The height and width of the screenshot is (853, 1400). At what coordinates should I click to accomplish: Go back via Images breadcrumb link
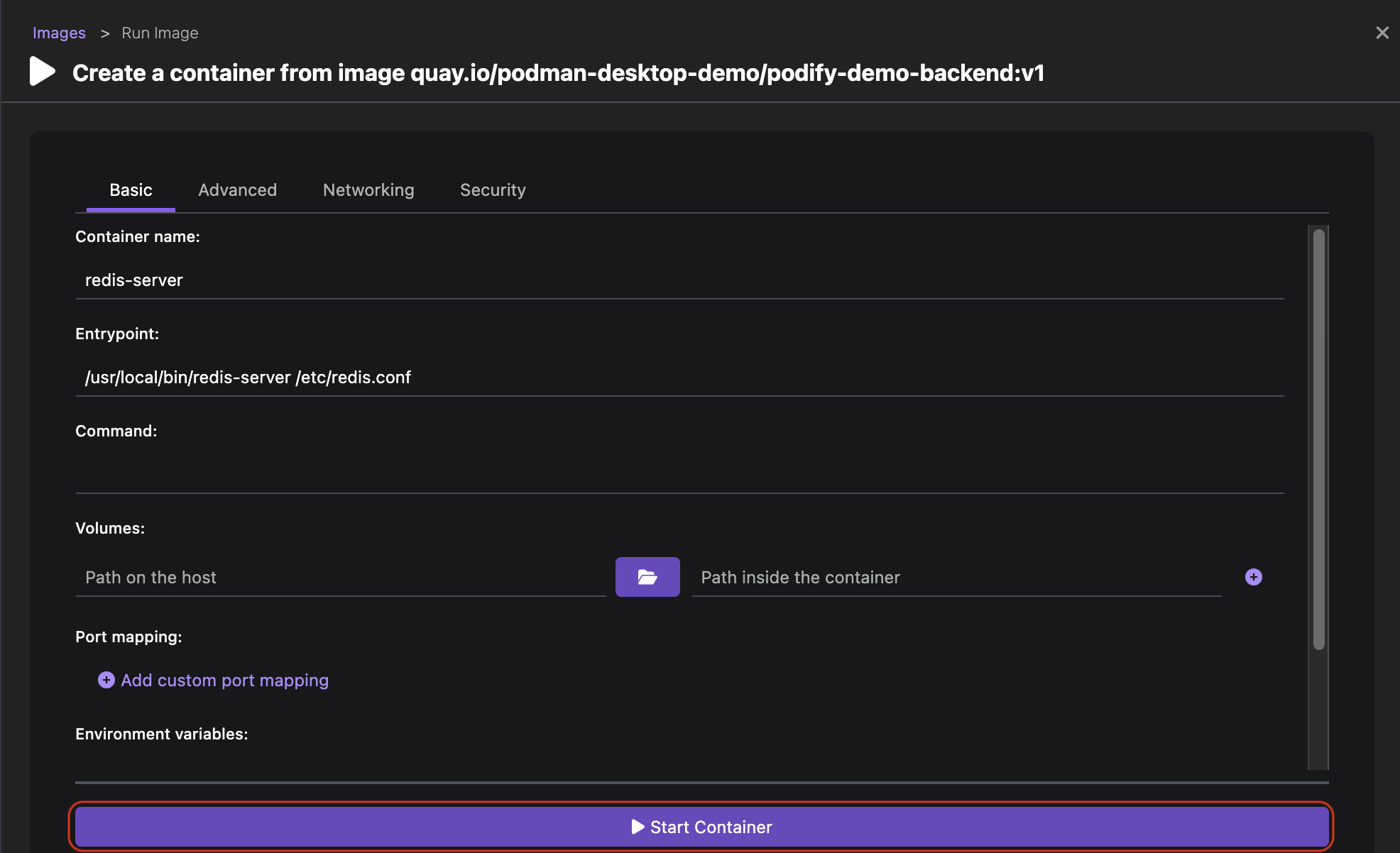[x=59, y=33]
